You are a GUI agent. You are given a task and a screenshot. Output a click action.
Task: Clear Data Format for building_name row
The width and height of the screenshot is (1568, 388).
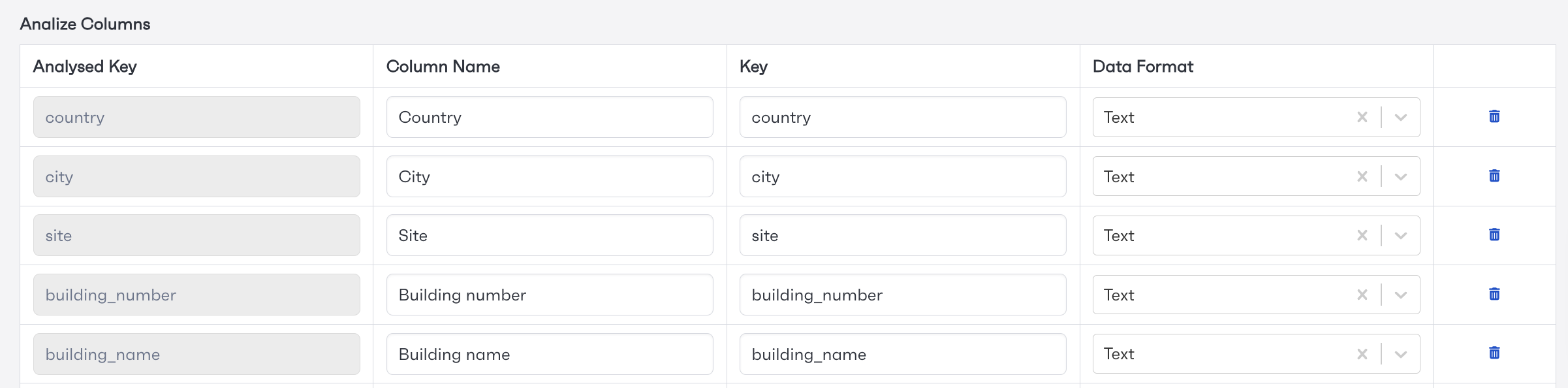pos(1362,354)
